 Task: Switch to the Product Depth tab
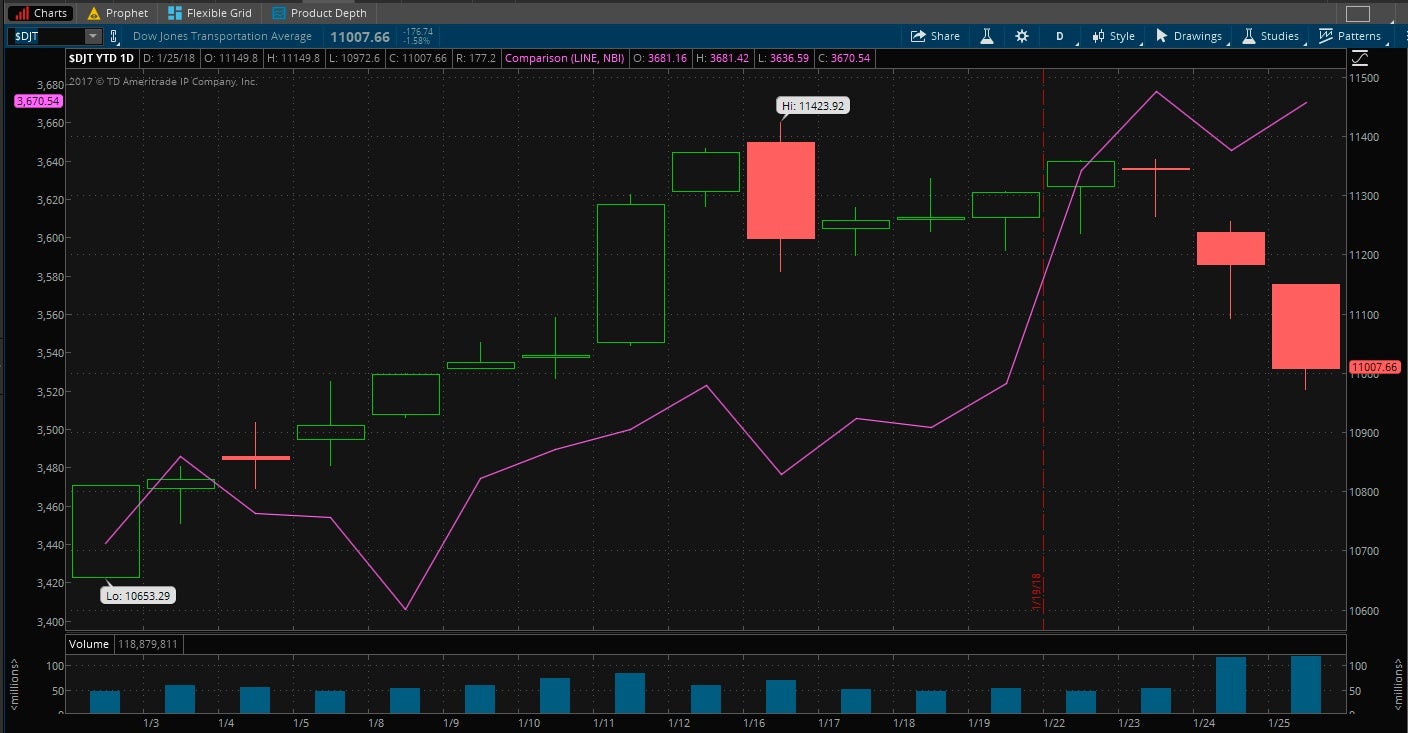(319, 13)
